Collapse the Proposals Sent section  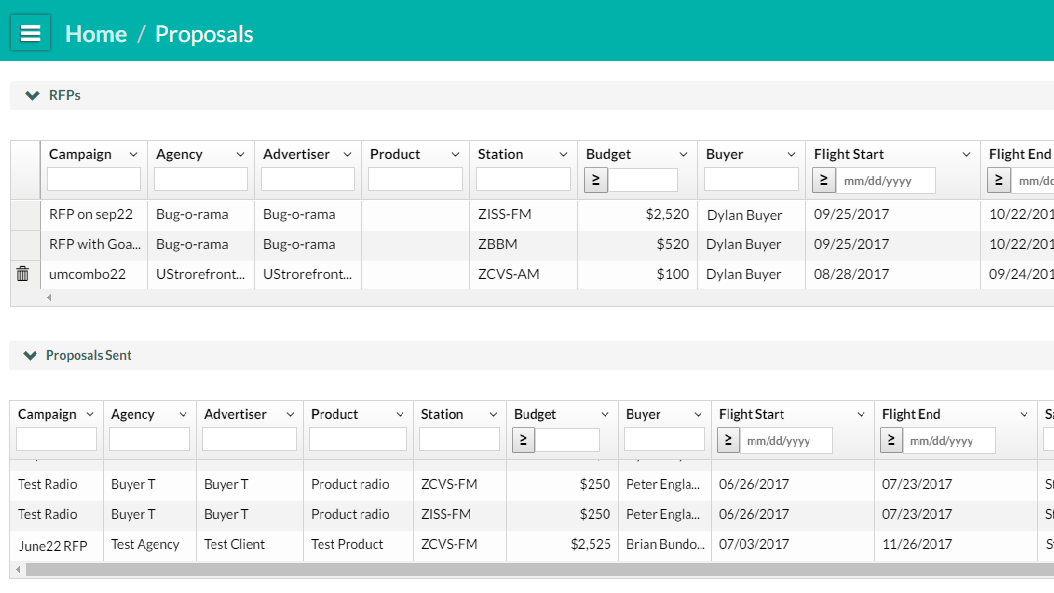tap(30, 356)
